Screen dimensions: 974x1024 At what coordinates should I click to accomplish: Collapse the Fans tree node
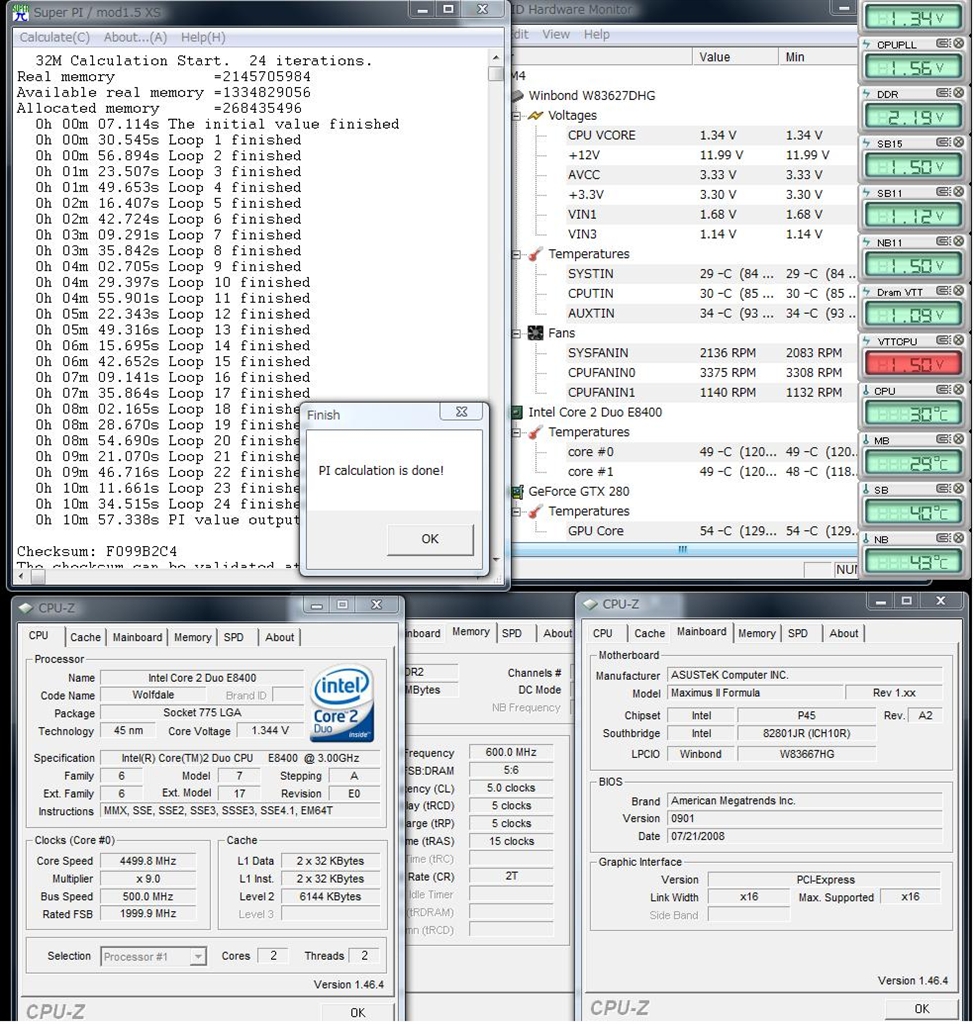tap(517, 333)
